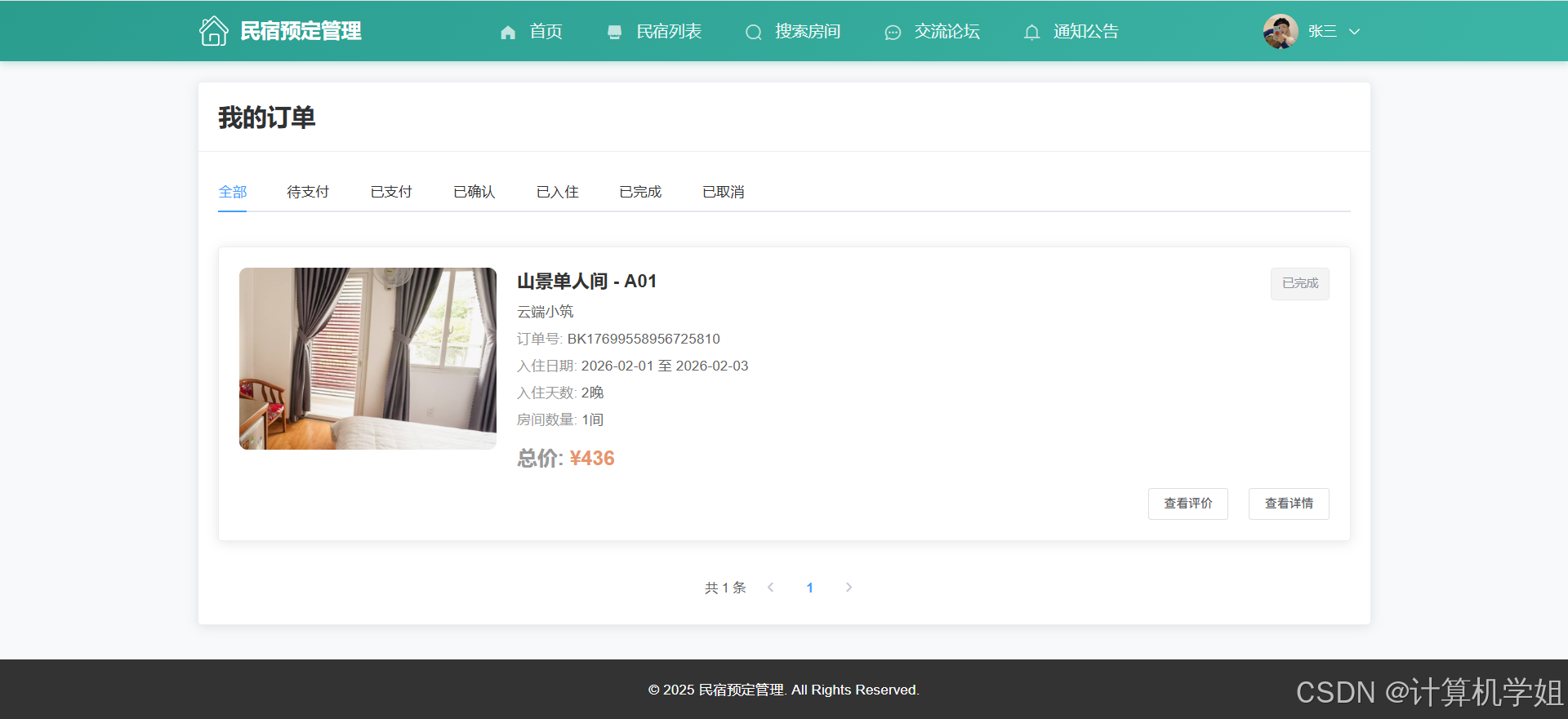Click order number BK17699558956725810
Image resolution: width=1568 pixels, height=719 pixels.
pos(644,339)
